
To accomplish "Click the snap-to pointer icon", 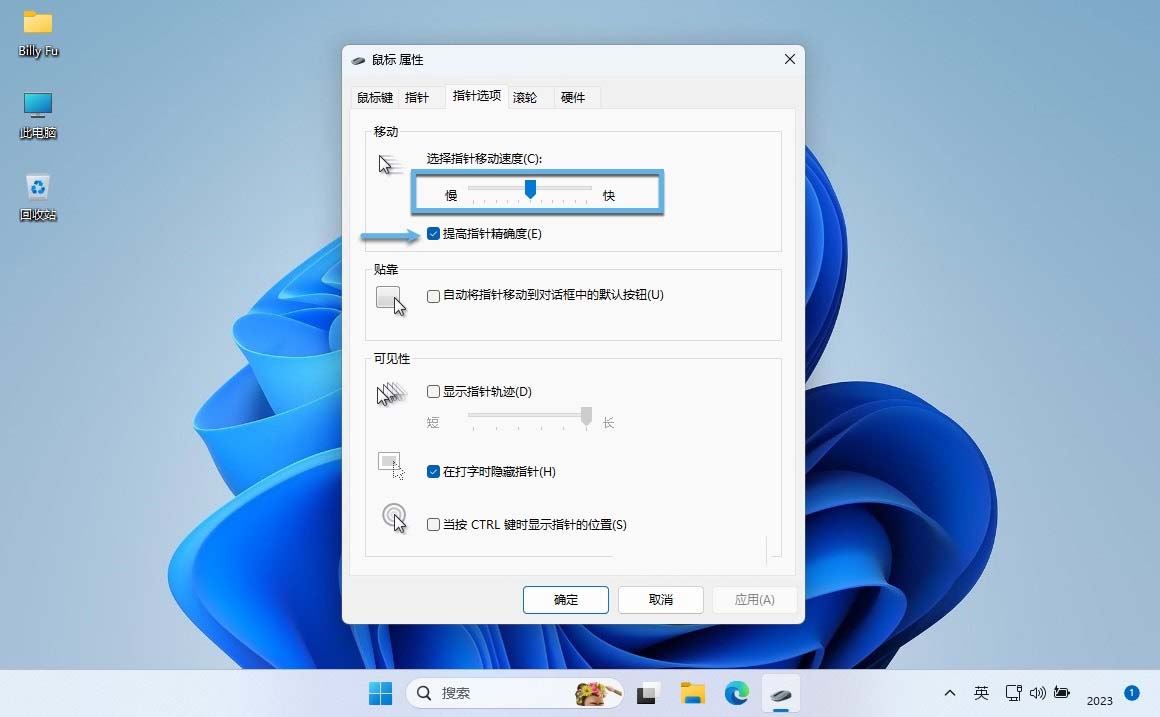I will click(x=390, y=298).
